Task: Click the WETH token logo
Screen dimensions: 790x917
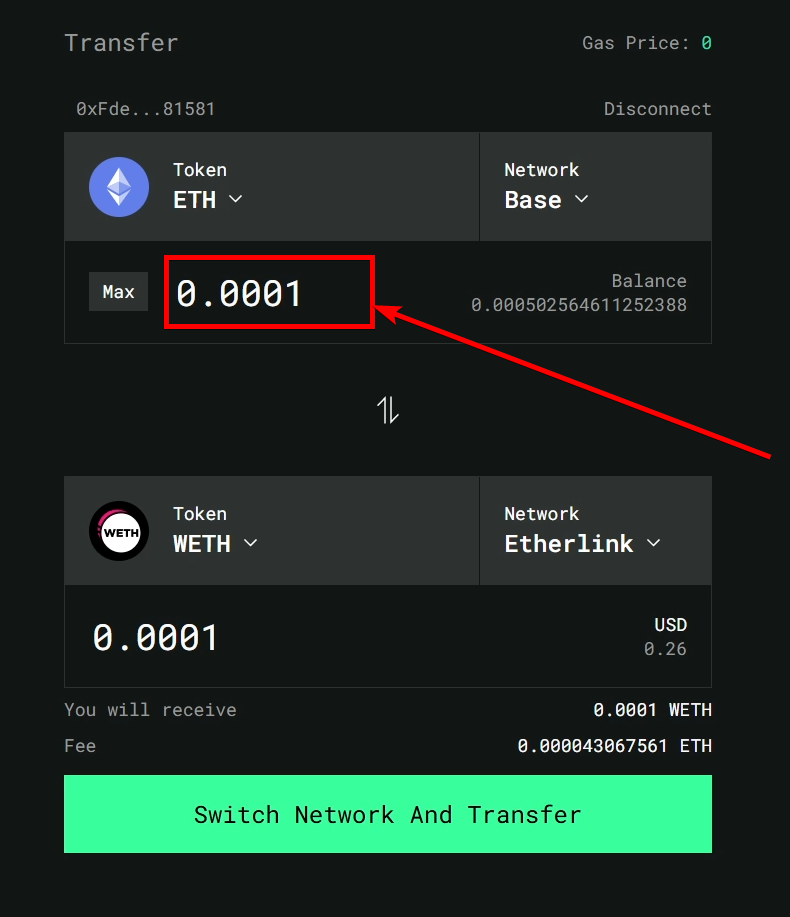Action: point(119,531)
